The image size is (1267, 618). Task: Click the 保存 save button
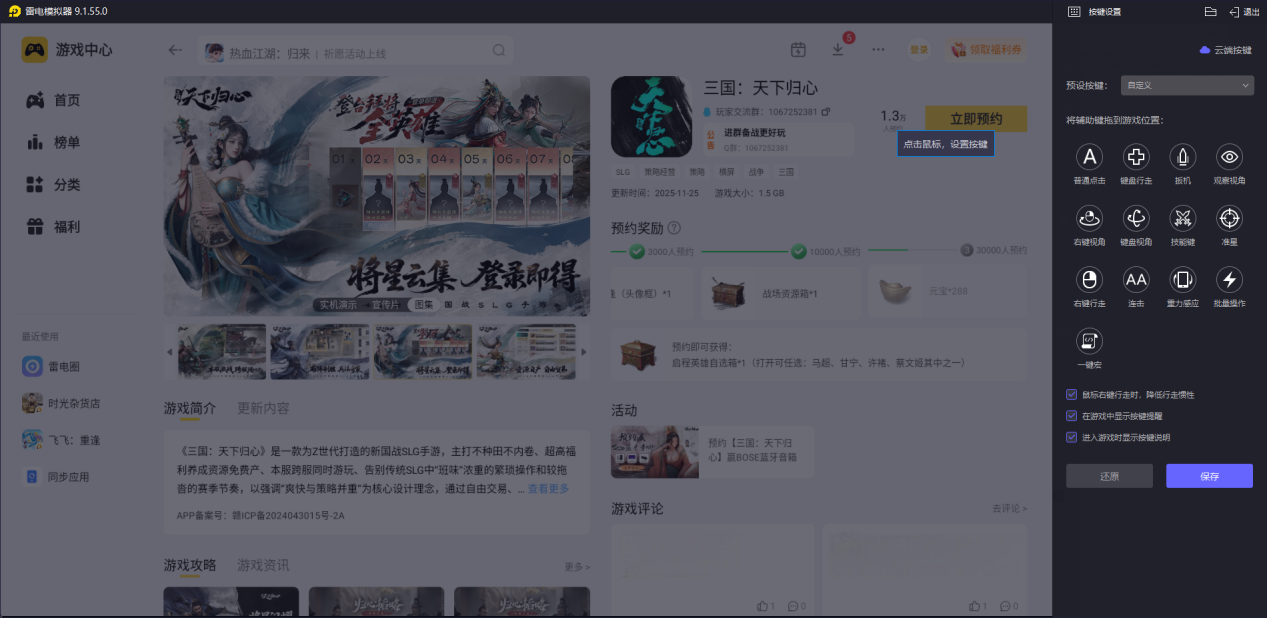(x=1209, y=476)
